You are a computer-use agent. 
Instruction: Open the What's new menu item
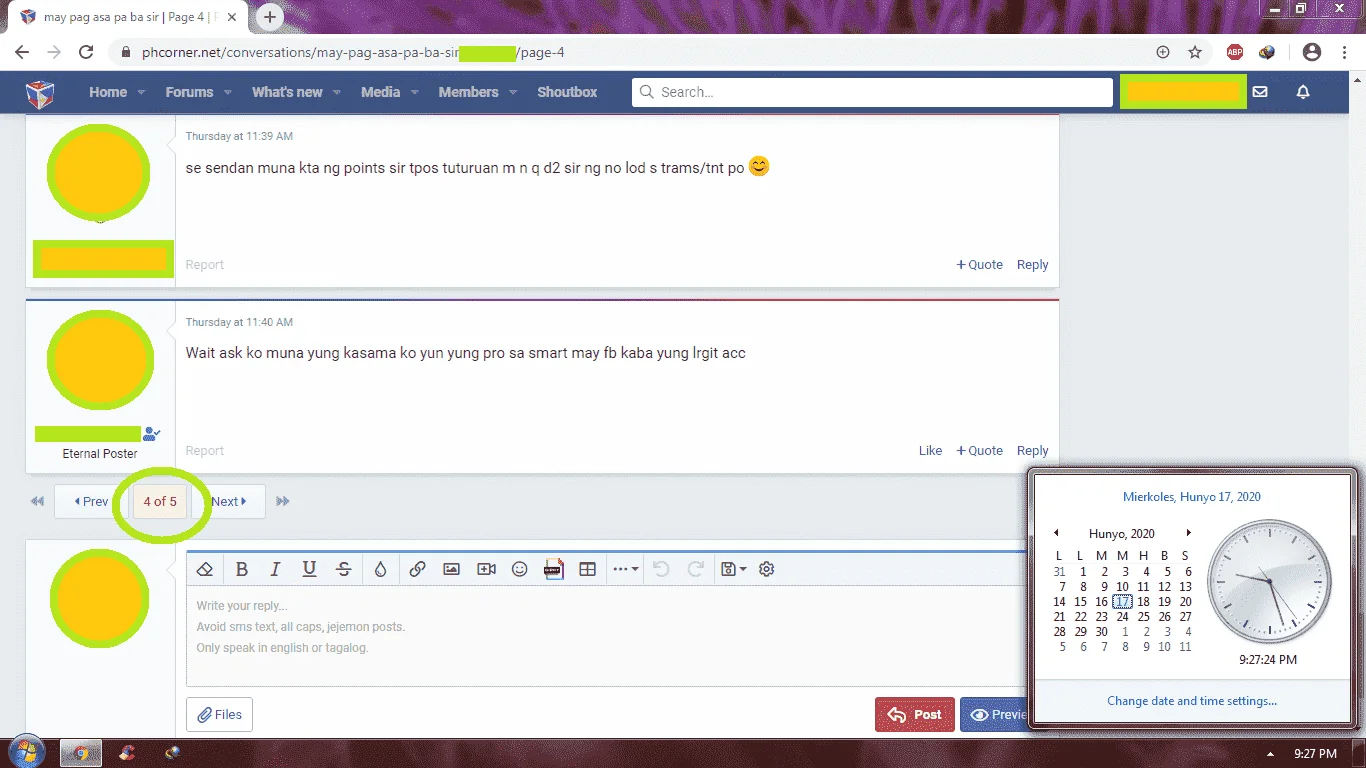coord(287,92)
